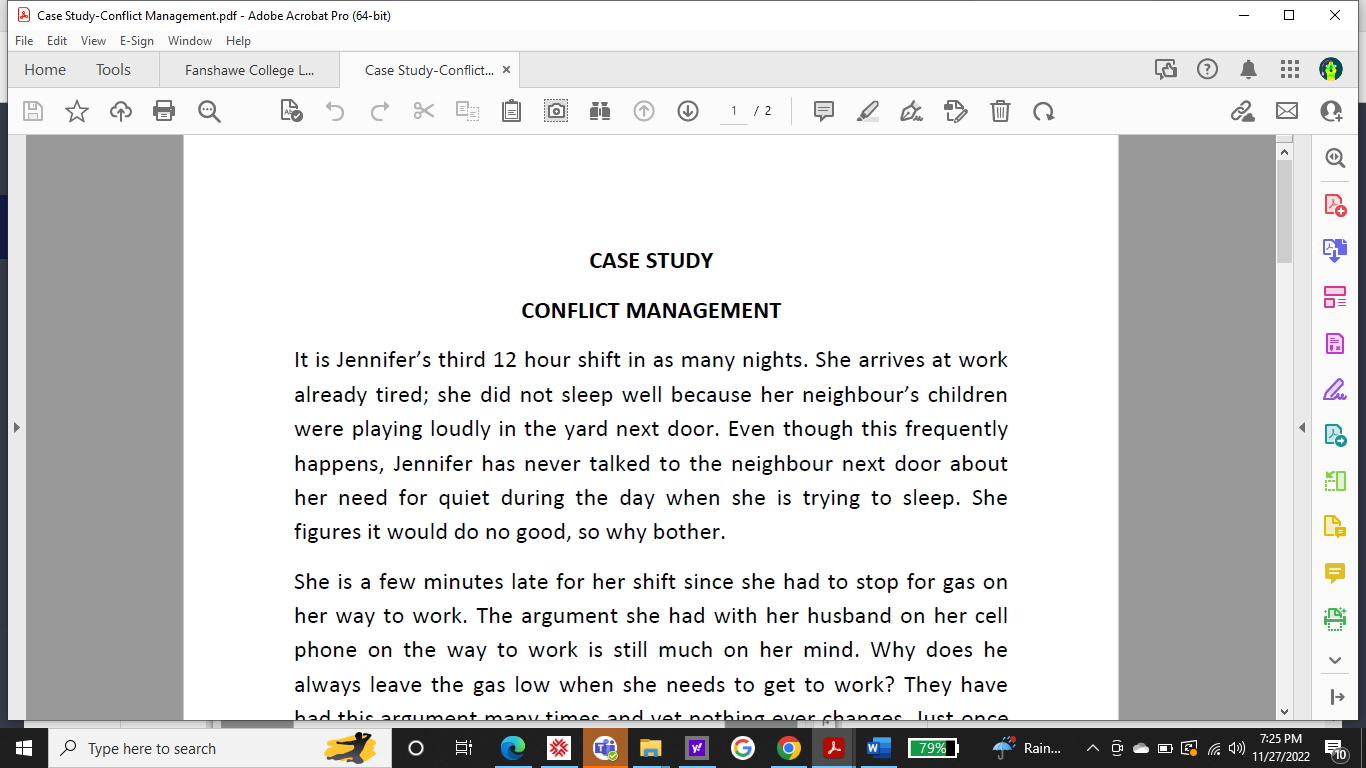
Task: Click the current page number field
Action: click(x=734, y=111)
